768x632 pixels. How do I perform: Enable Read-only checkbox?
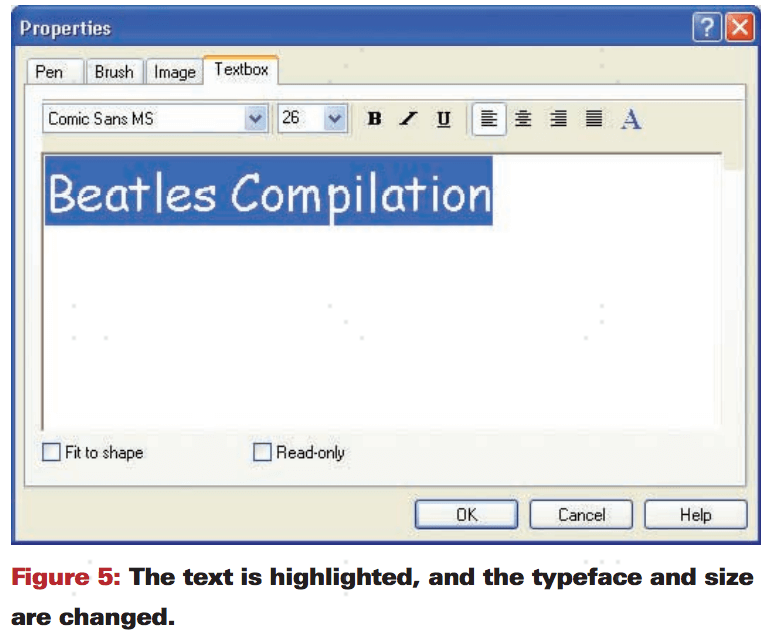point(262,452)
